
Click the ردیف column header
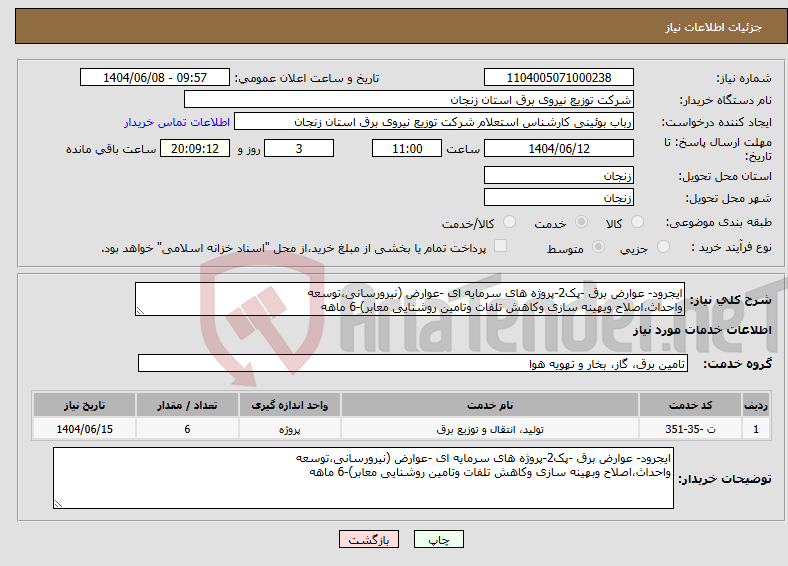[755, 405]
